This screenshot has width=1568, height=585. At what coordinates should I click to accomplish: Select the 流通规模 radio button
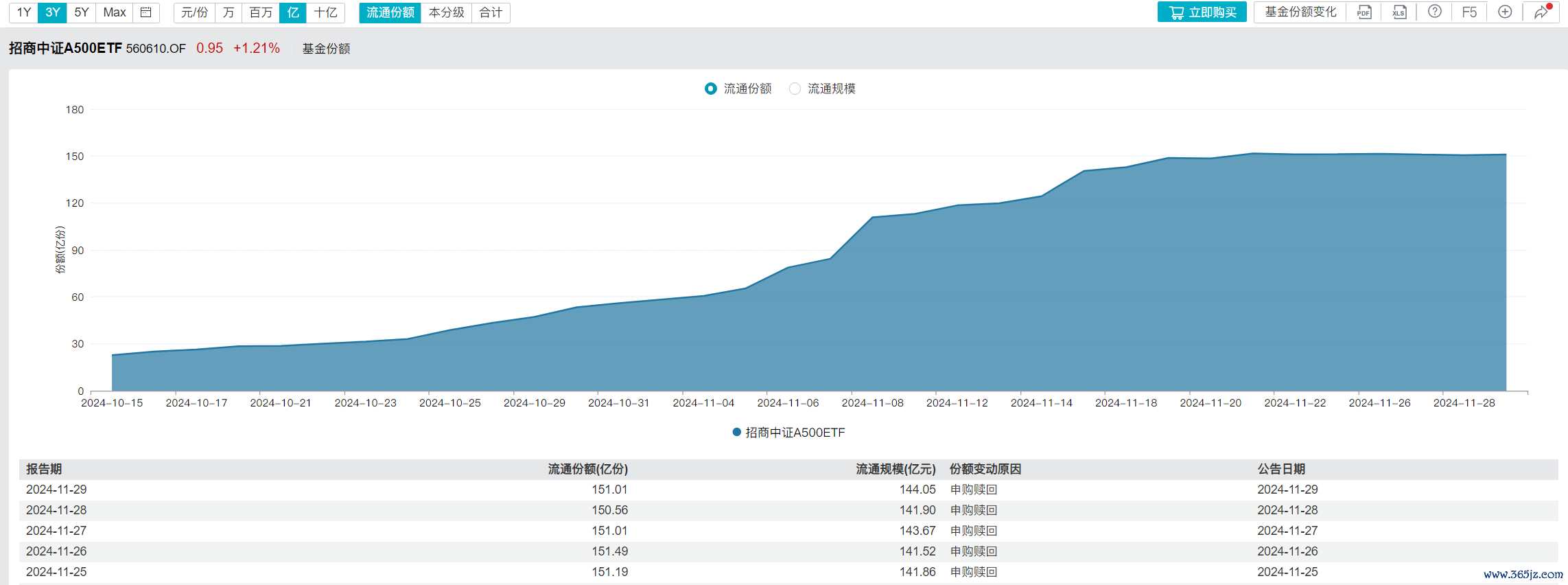point(795,89)
